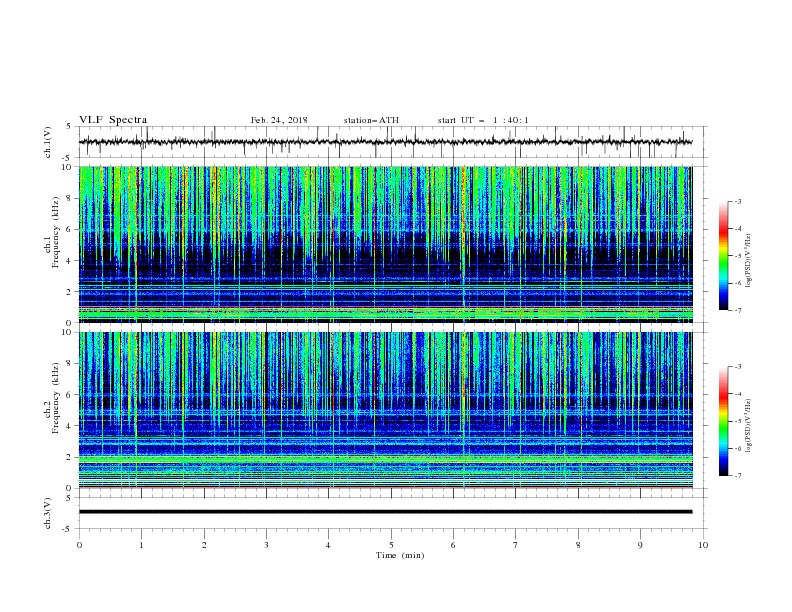The height and width of the screenshot is (612, 792).
Task: Click the 'VLF Spectra' title text
Action: [113, 120]
